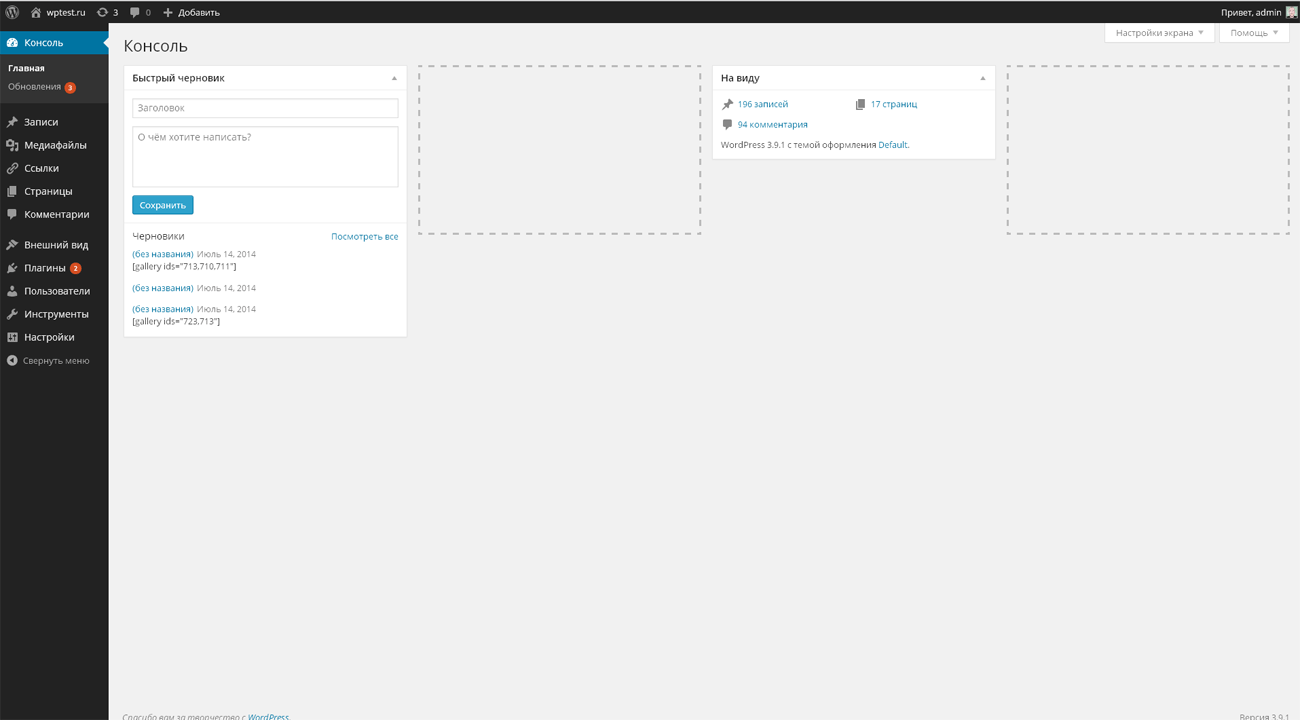Image resolution: width=1300 pixels, height=720 pixels.
Task: Expand the Настройки экрана panel
Action: 1160,33
